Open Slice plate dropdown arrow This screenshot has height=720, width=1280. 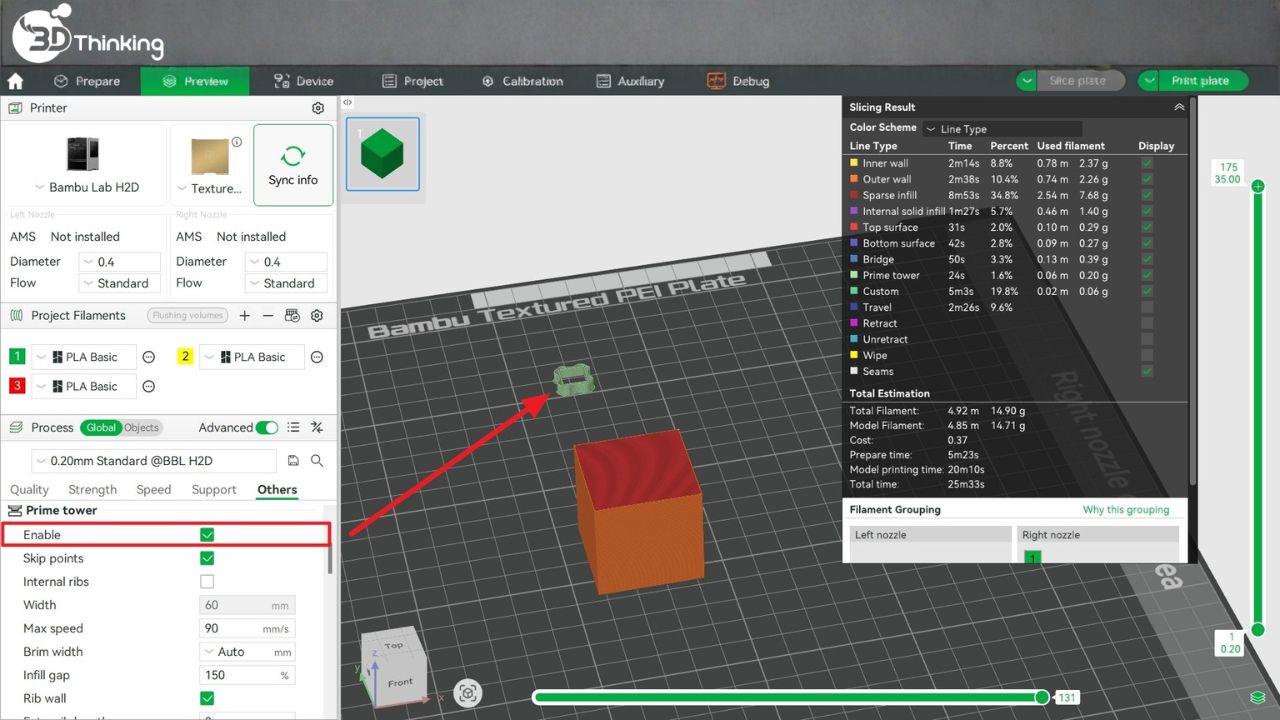point(1027,81)
